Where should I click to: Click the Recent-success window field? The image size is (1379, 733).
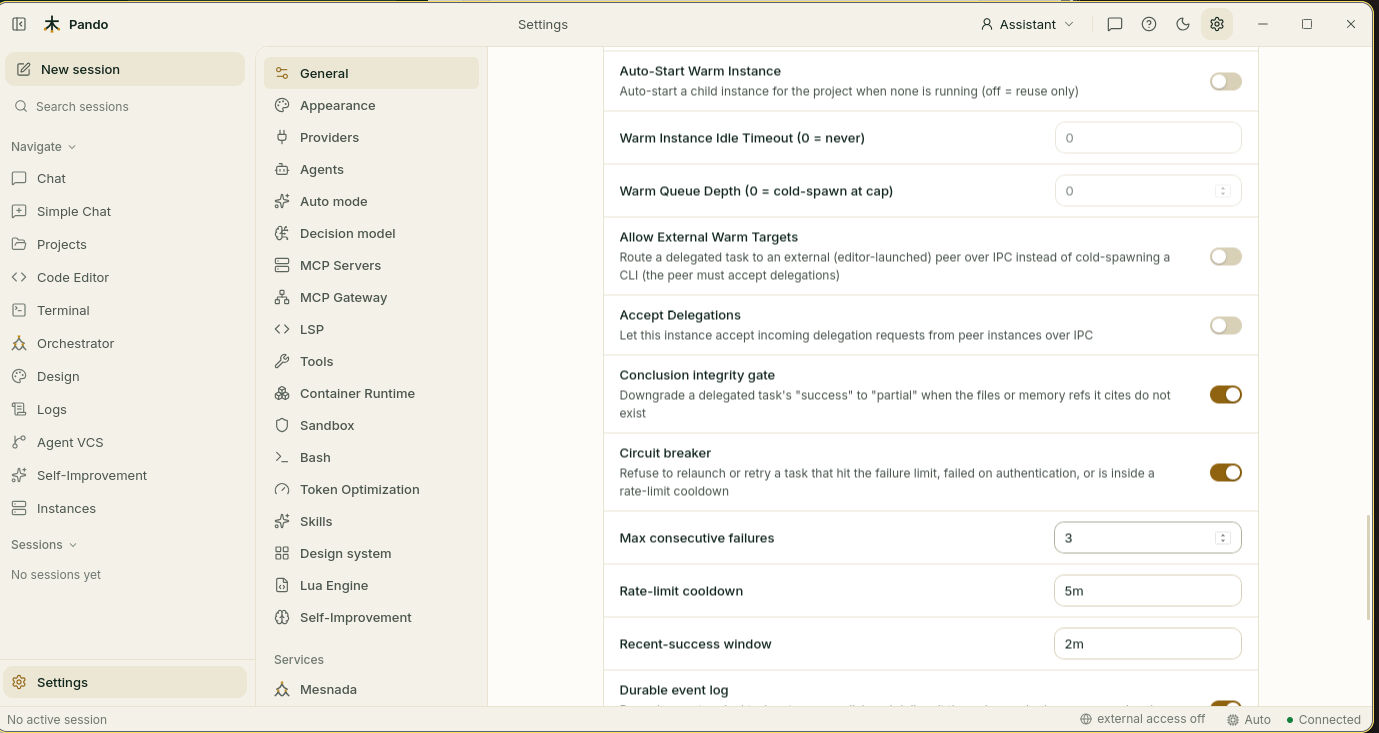coord(1148,644)
